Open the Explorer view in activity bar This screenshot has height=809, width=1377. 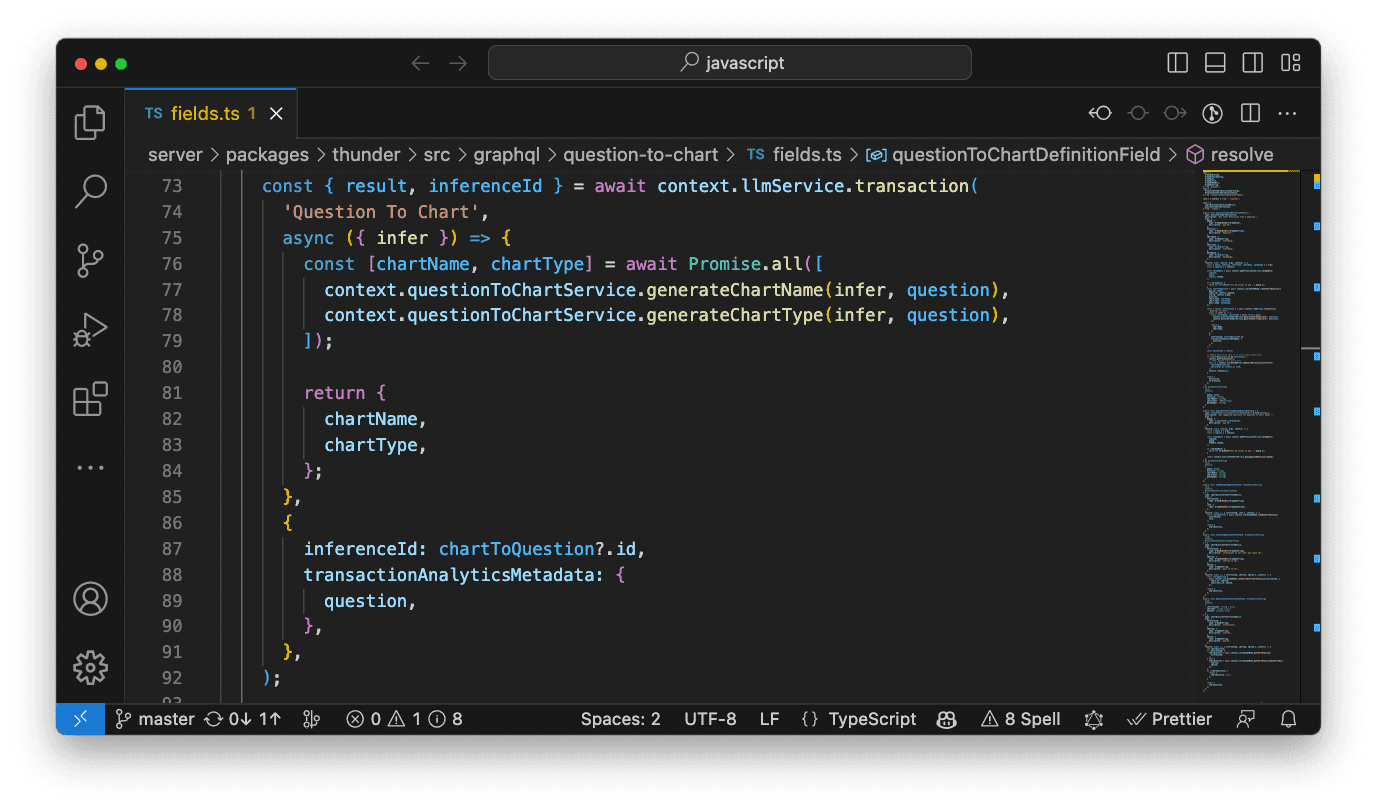[90, 122]
